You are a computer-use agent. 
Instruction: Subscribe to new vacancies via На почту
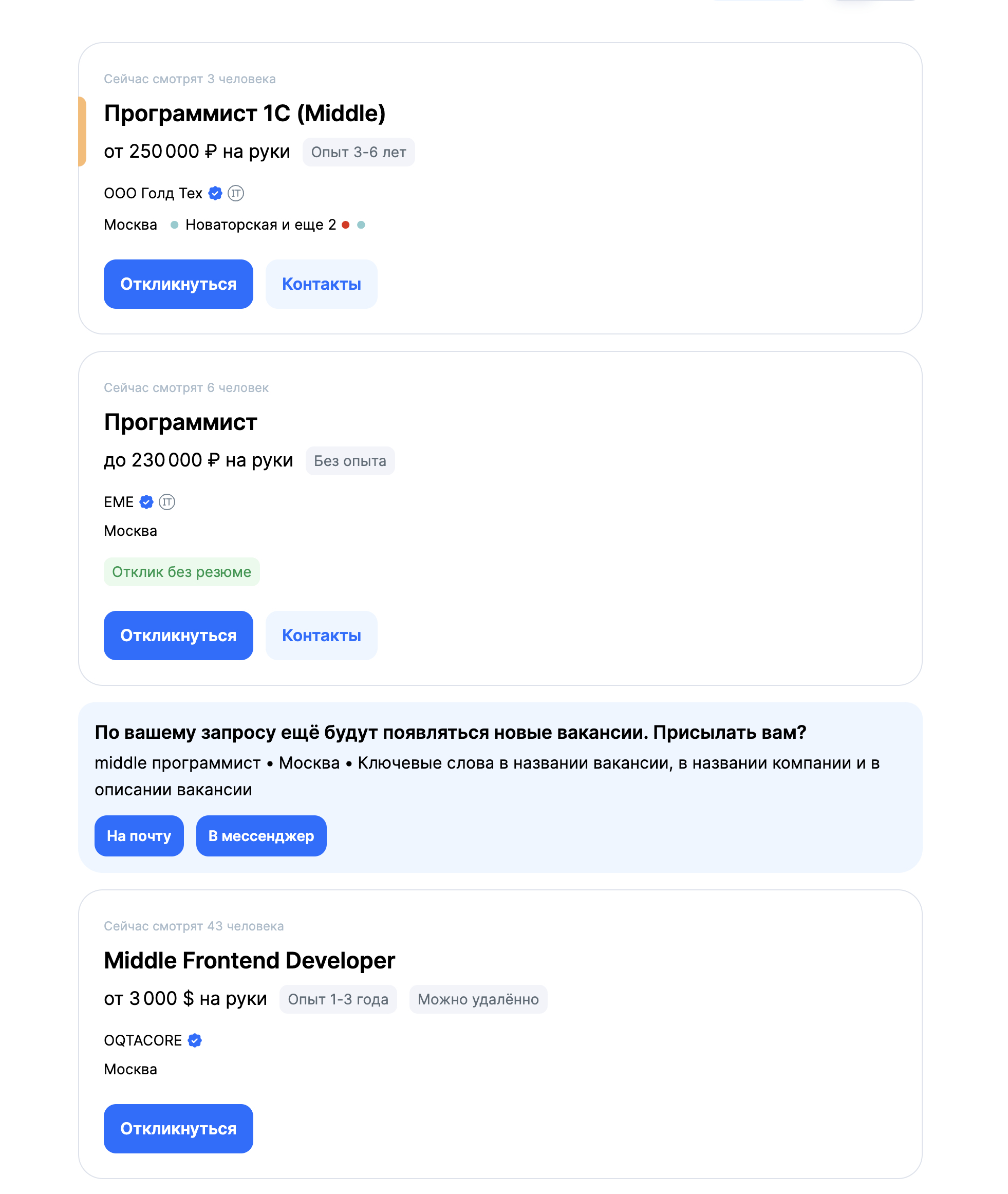click(139, 836)
